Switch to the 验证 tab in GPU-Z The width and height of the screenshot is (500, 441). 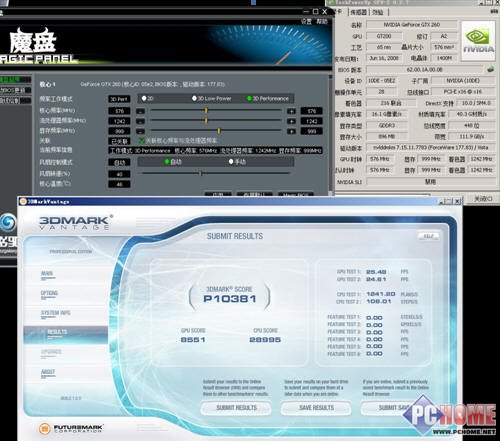coord(378,12)
